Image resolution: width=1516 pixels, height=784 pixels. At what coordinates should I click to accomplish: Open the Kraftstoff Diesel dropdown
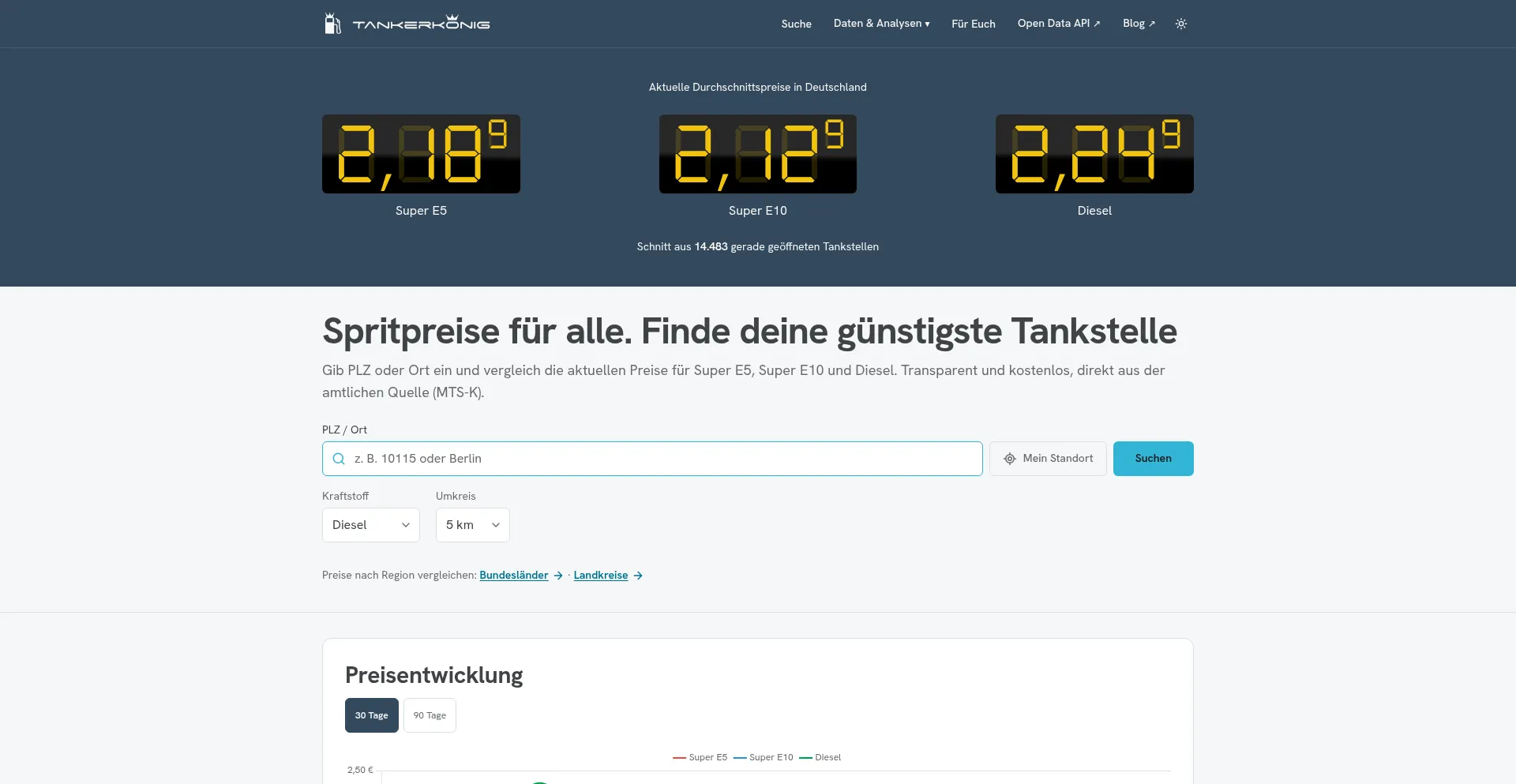371,525
